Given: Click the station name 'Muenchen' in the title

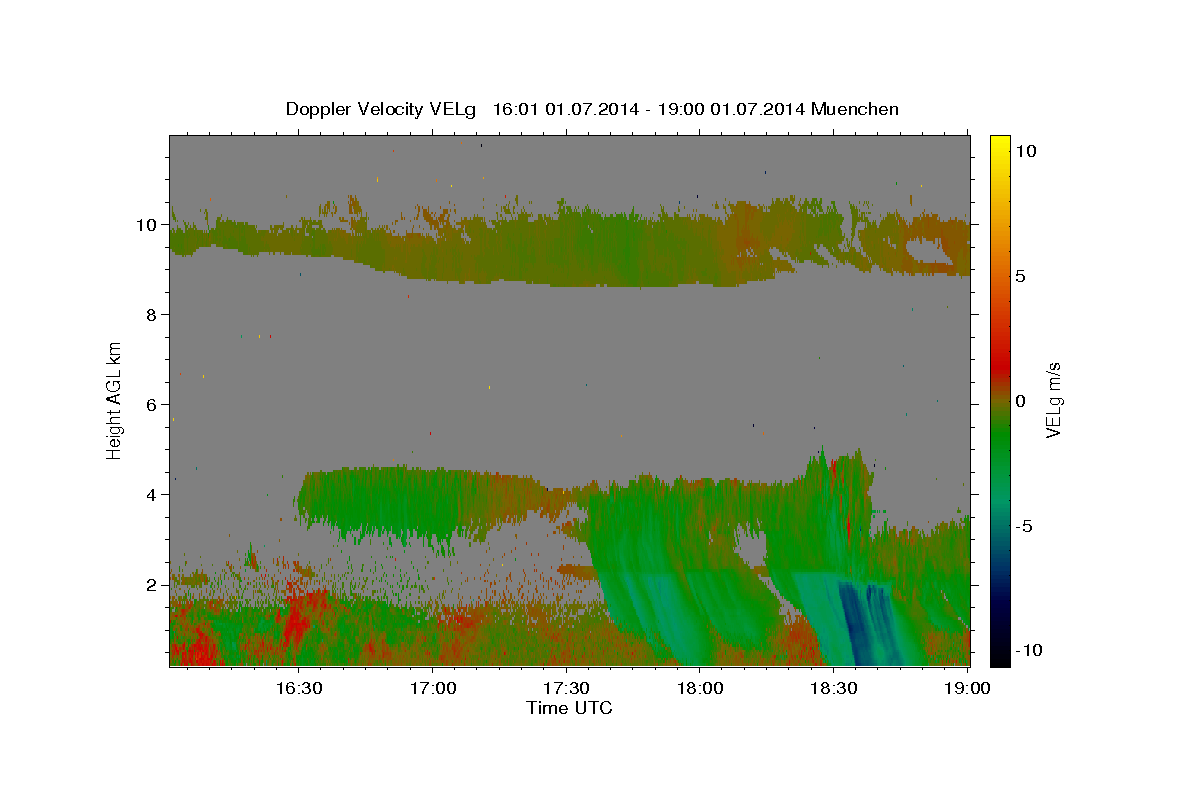Looking at the screenshot, I should click(856, 109).
